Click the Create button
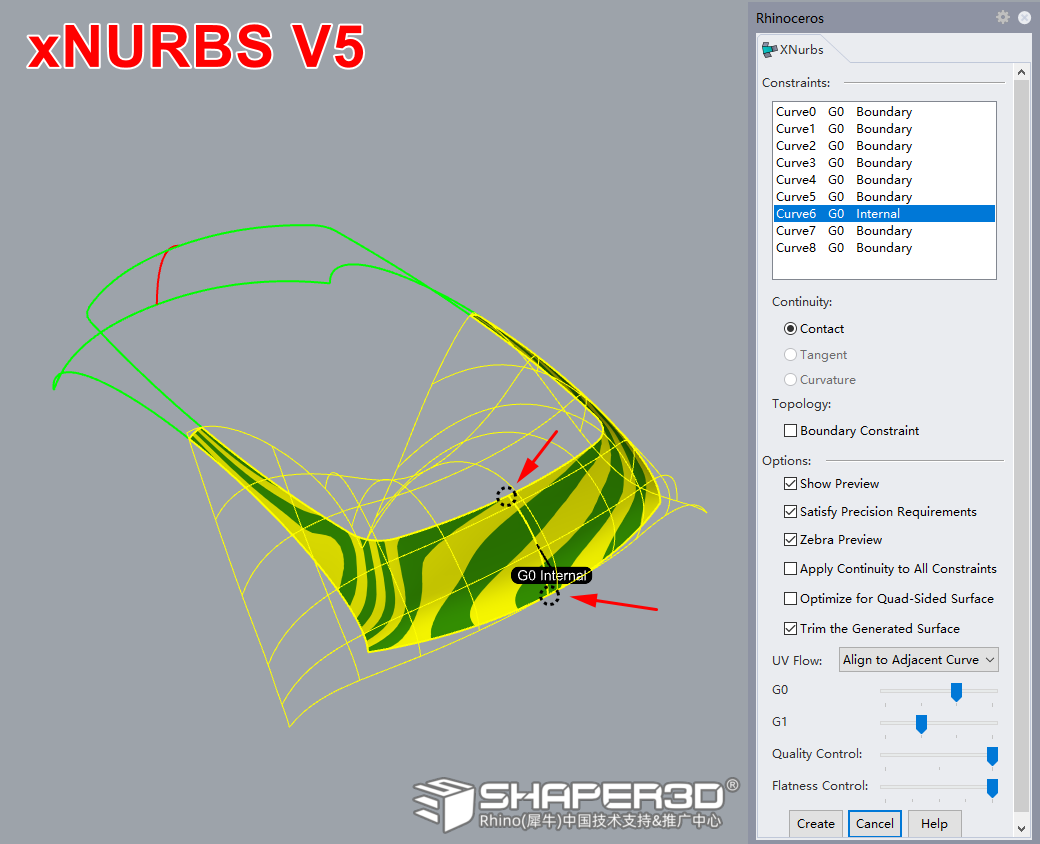The width and height of the screenshot is (1040, 844). coord(816,823)
